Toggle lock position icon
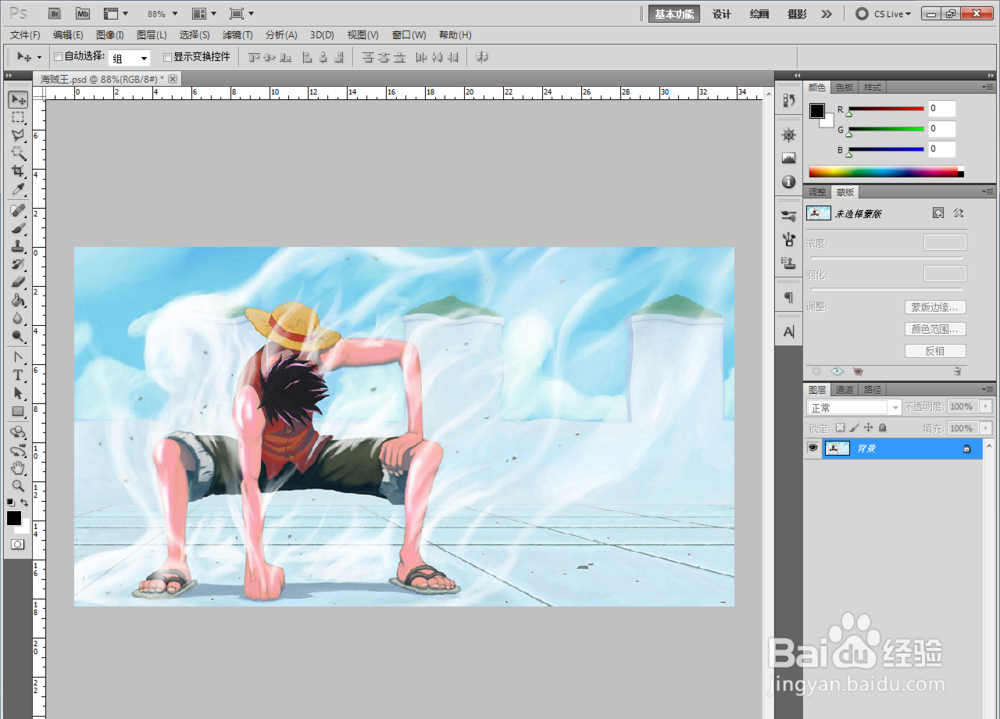Screen dimensions: 1000x719 click(869, 427)
